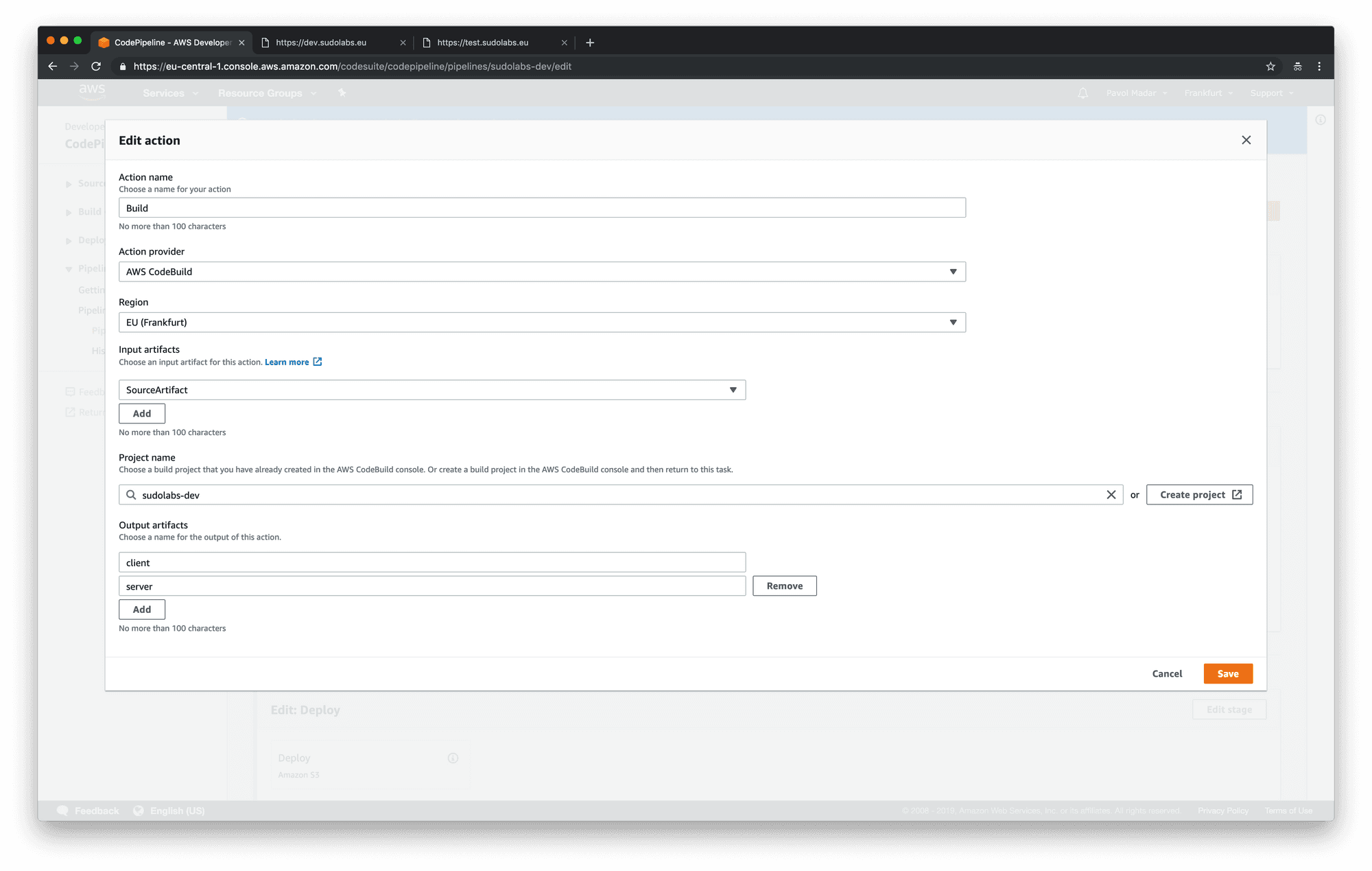
Task: Click Edit stage in Deploy section
Action: pyautogui.click(x=1229, y=709)
